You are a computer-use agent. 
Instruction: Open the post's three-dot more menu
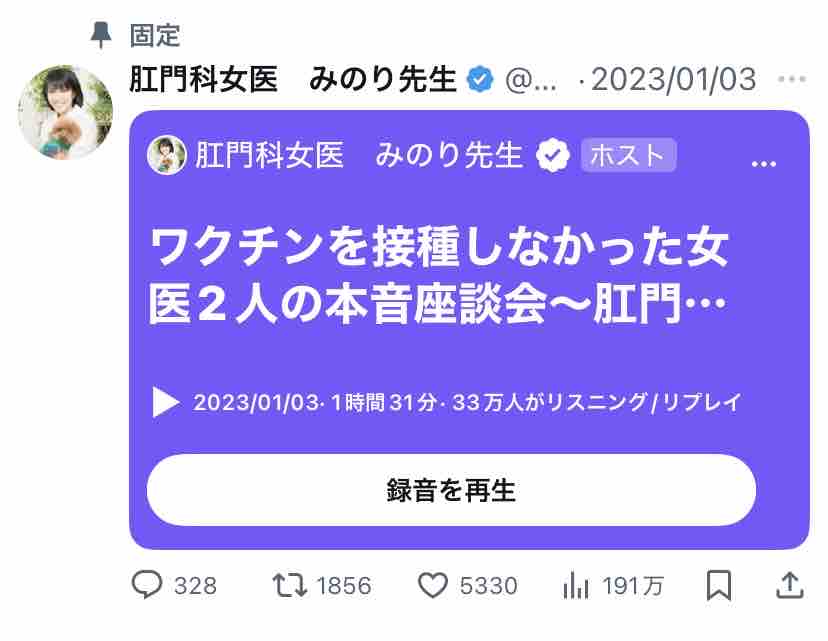click(792, 79)
